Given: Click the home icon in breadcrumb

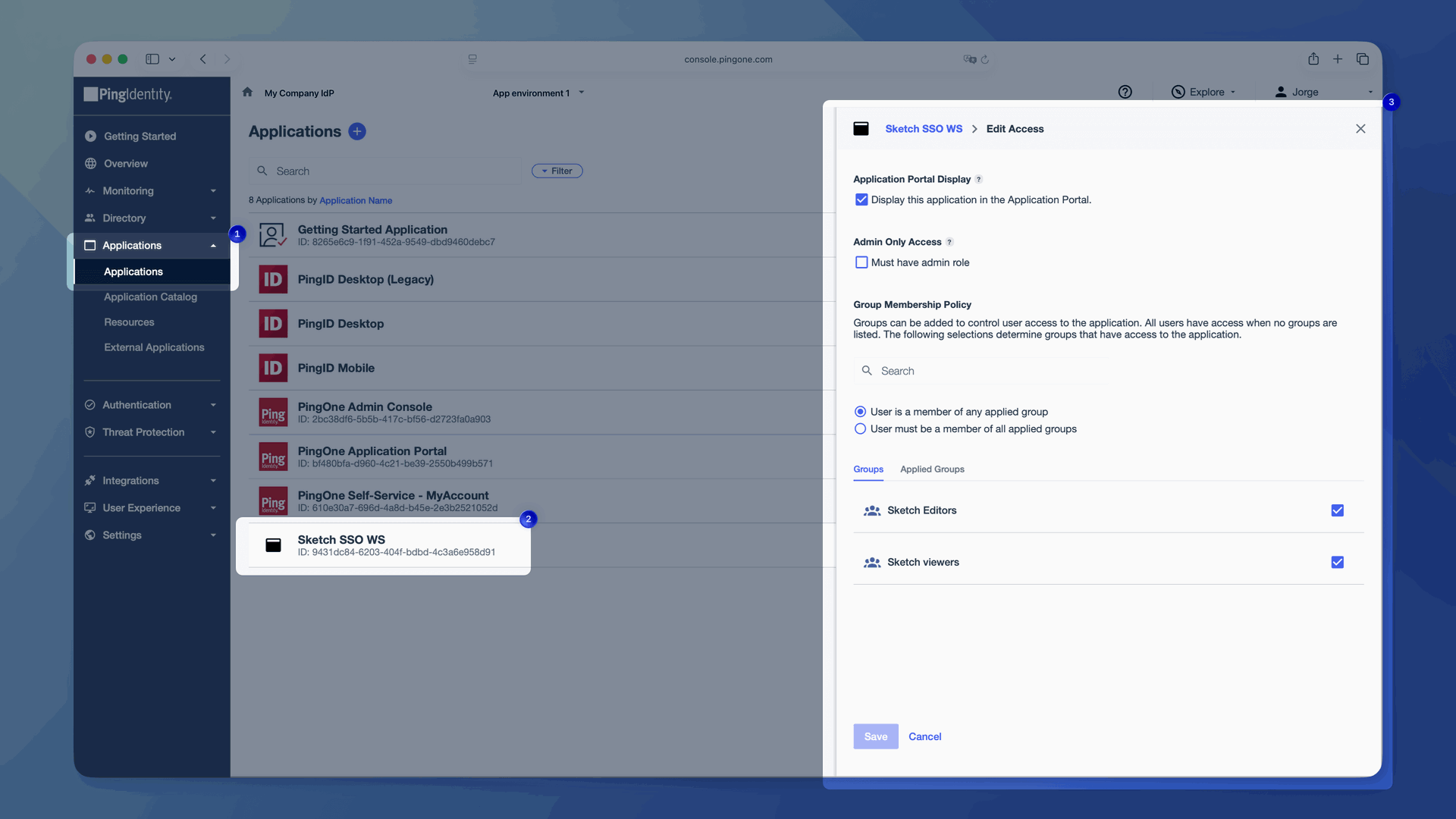Looking at the screenshot, I should pyautogui.click(x=247, y=92).
